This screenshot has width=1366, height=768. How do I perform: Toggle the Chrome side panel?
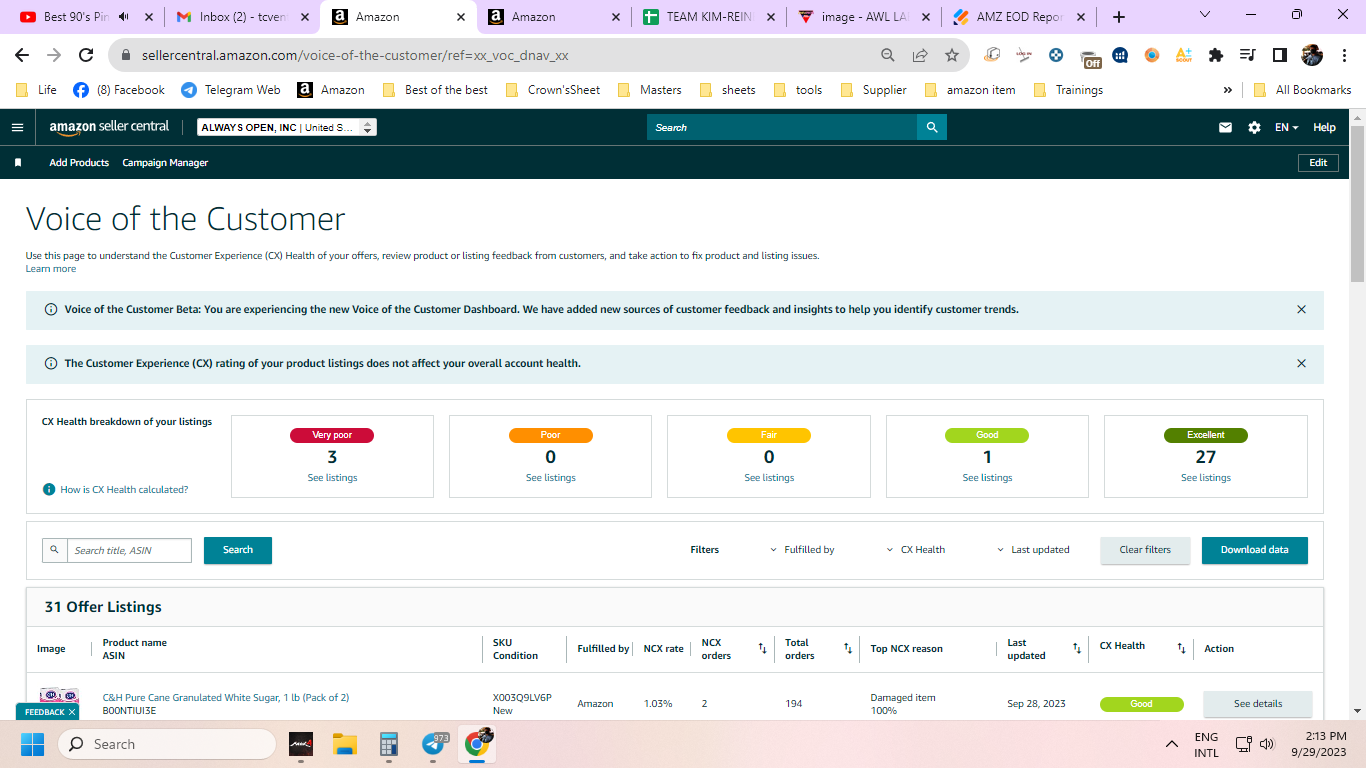coord(1279,55)
